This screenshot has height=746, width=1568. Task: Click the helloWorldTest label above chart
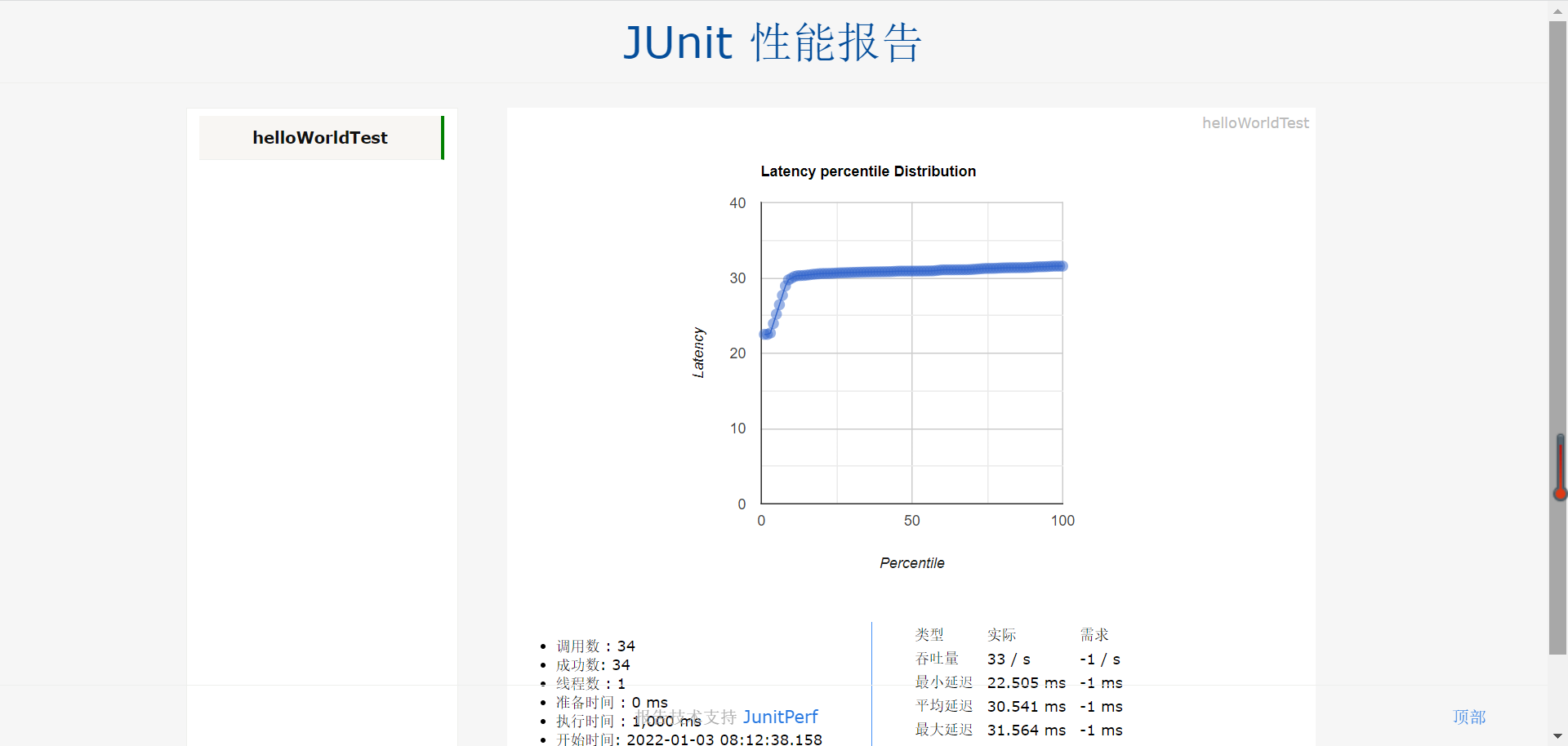coord(1255,123)
